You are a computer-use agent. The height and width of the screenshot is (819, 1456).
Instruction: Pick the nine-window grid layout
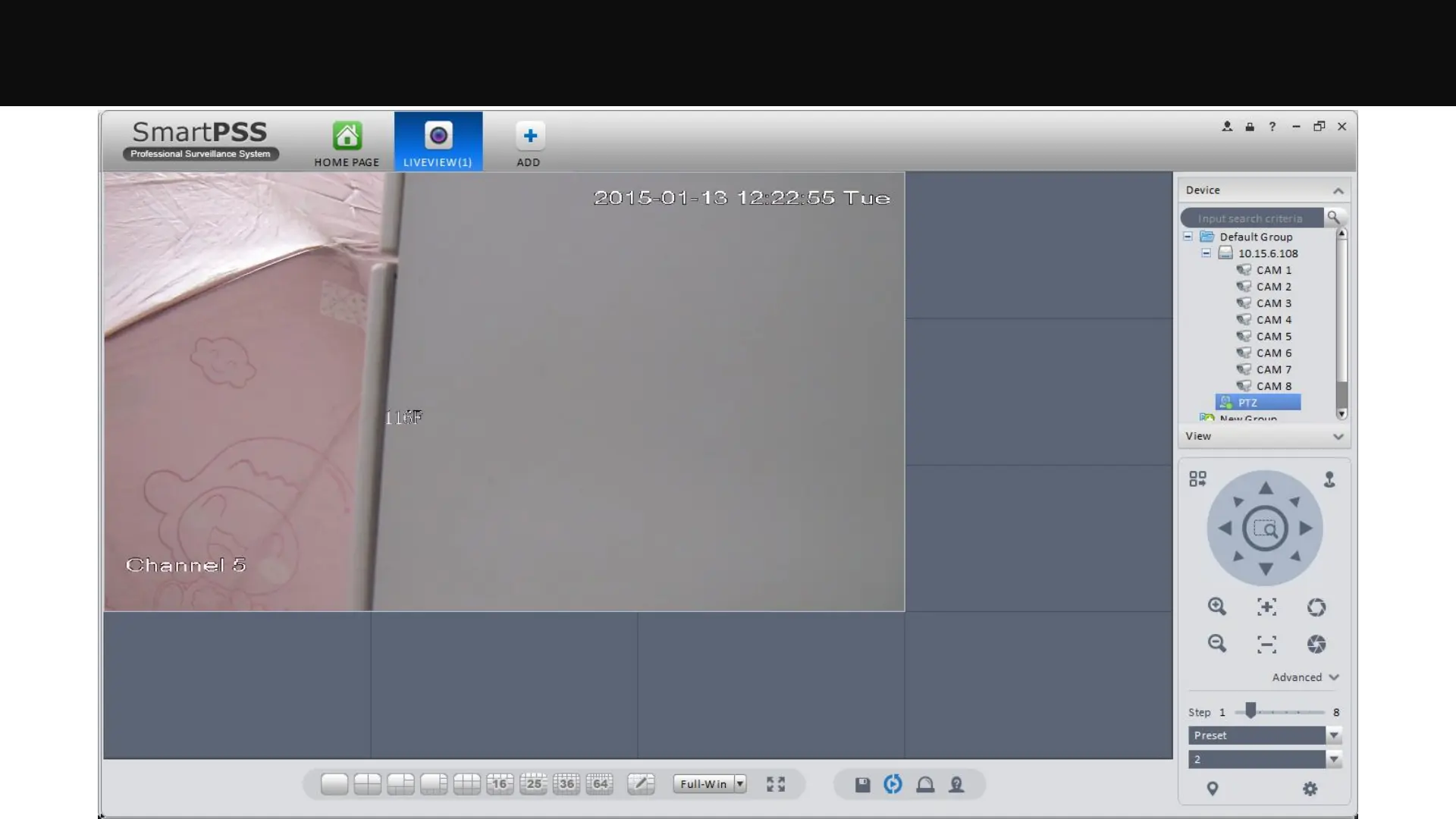(x=467, y=784)
